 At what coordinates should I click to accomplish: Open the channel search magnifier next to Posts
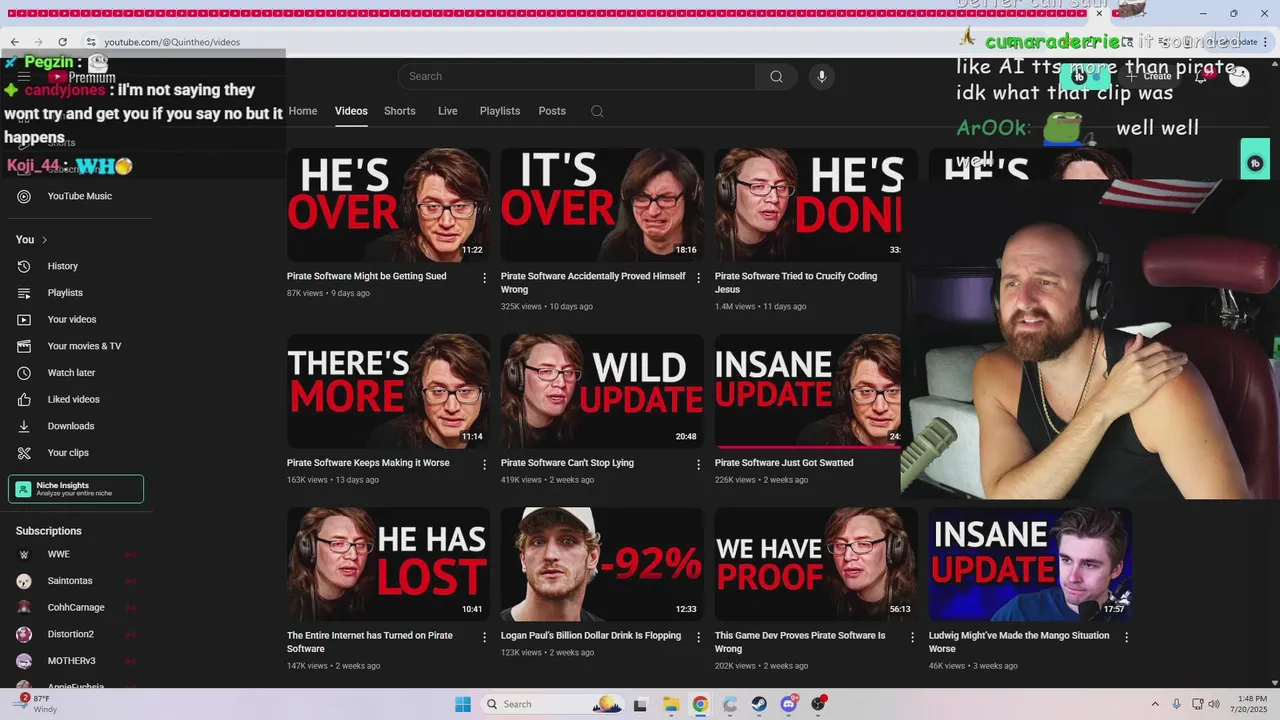(x=597, y=111)
